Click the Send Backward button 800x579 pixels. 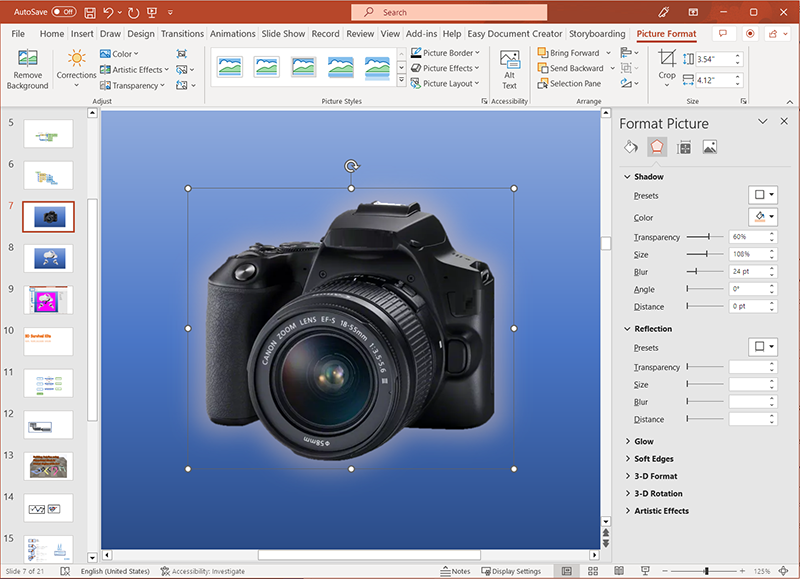(x=570, y=68)
